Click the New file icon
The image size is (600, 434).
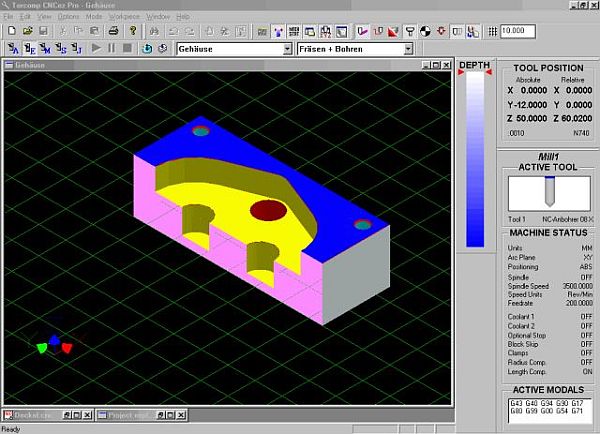tap(10, 31)
